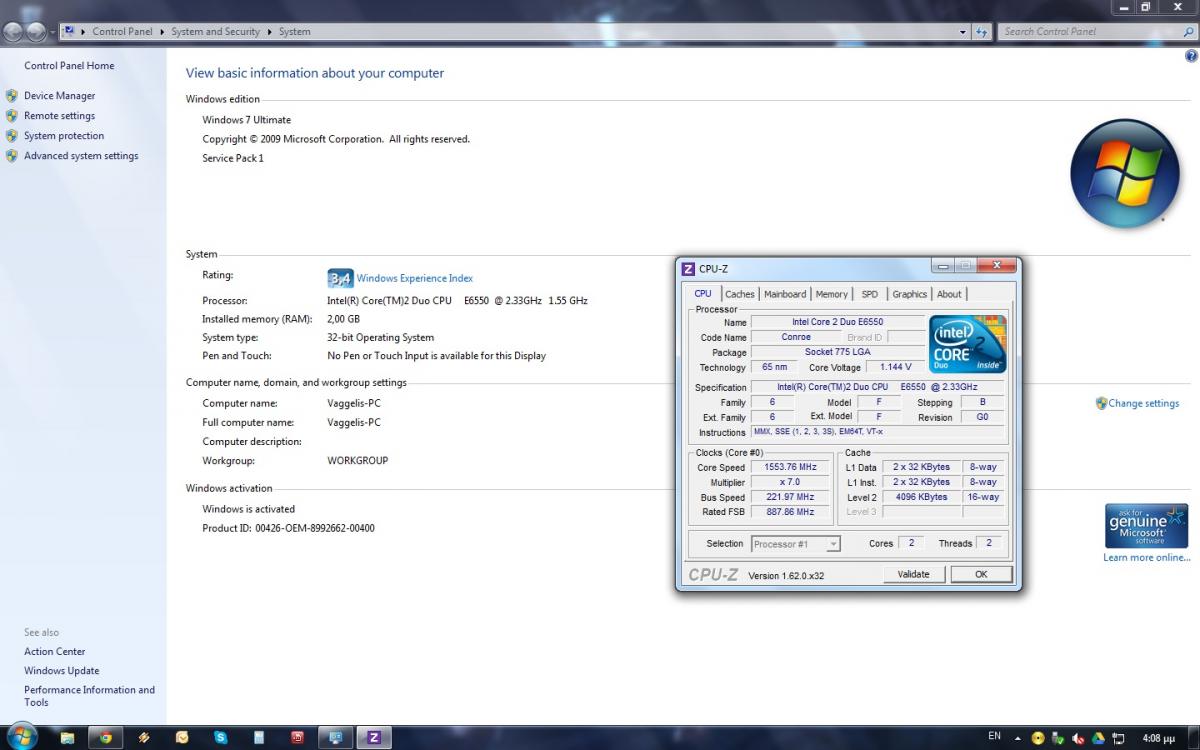The width and height of the screenshot is (1200, 750).
Task: Click the 221.97 MHz bus speed value
Action: coord(791,497)
